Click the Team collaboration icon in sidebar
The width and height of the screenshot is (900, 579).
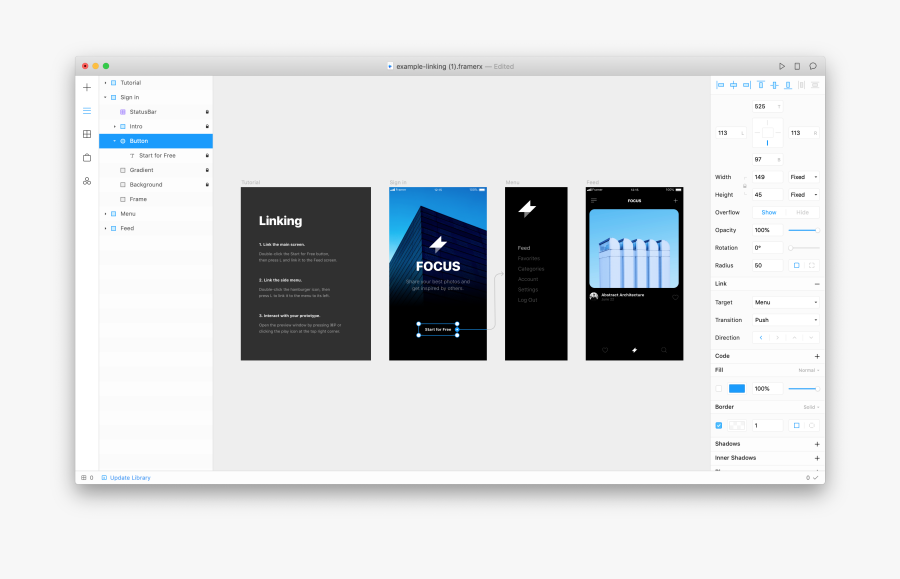87,181
